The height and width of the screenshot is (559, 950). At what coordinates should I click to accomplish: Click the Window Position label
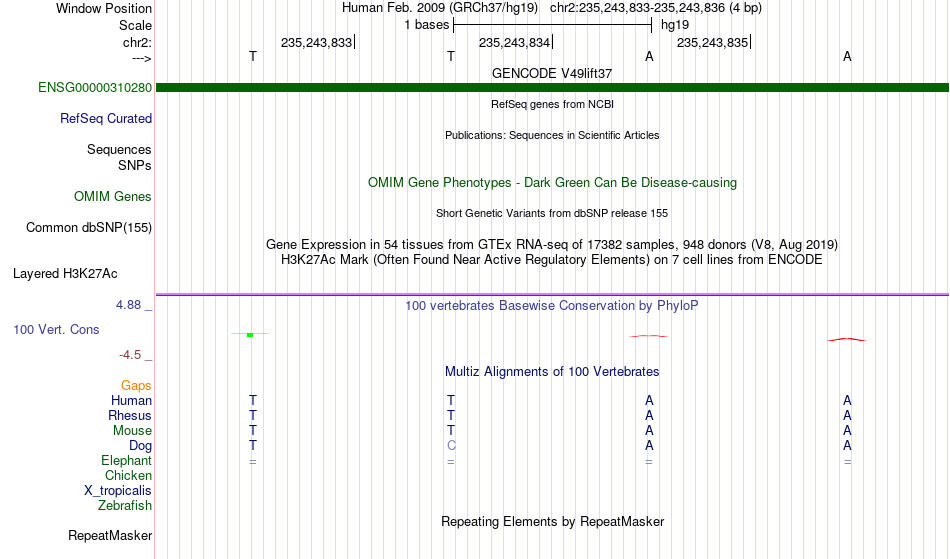[104, 8]
